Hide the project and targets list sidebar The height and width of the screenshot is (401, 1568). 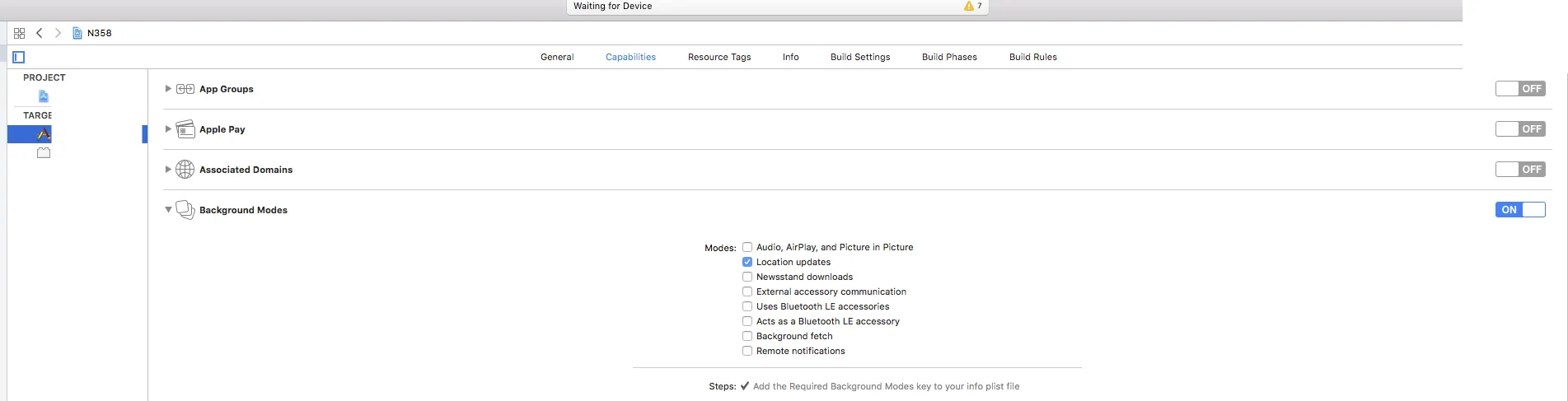click(x=19, y=57)
